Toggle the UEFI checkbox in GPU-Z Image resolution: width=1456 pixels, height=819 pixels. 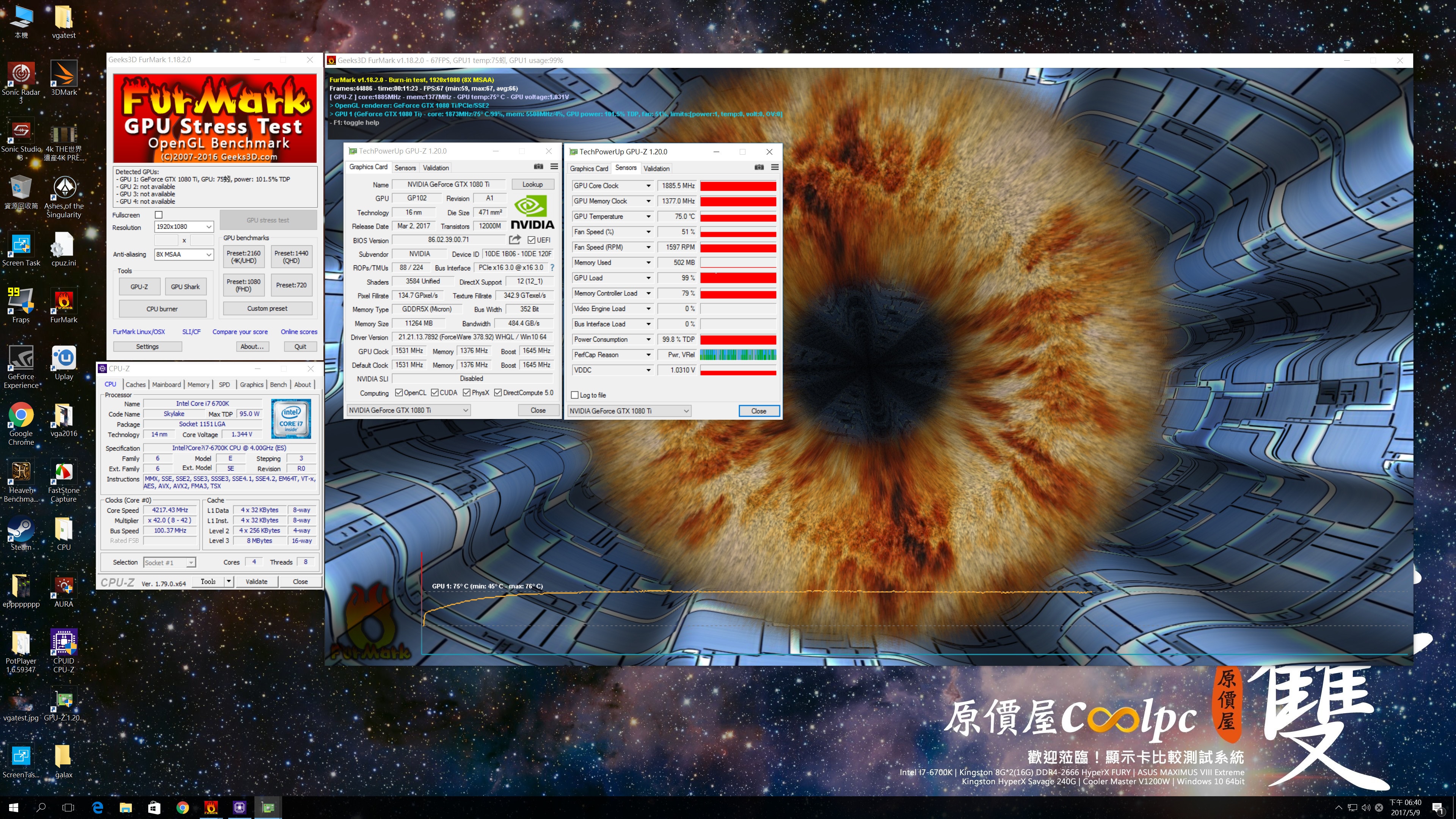coord(531,240)
